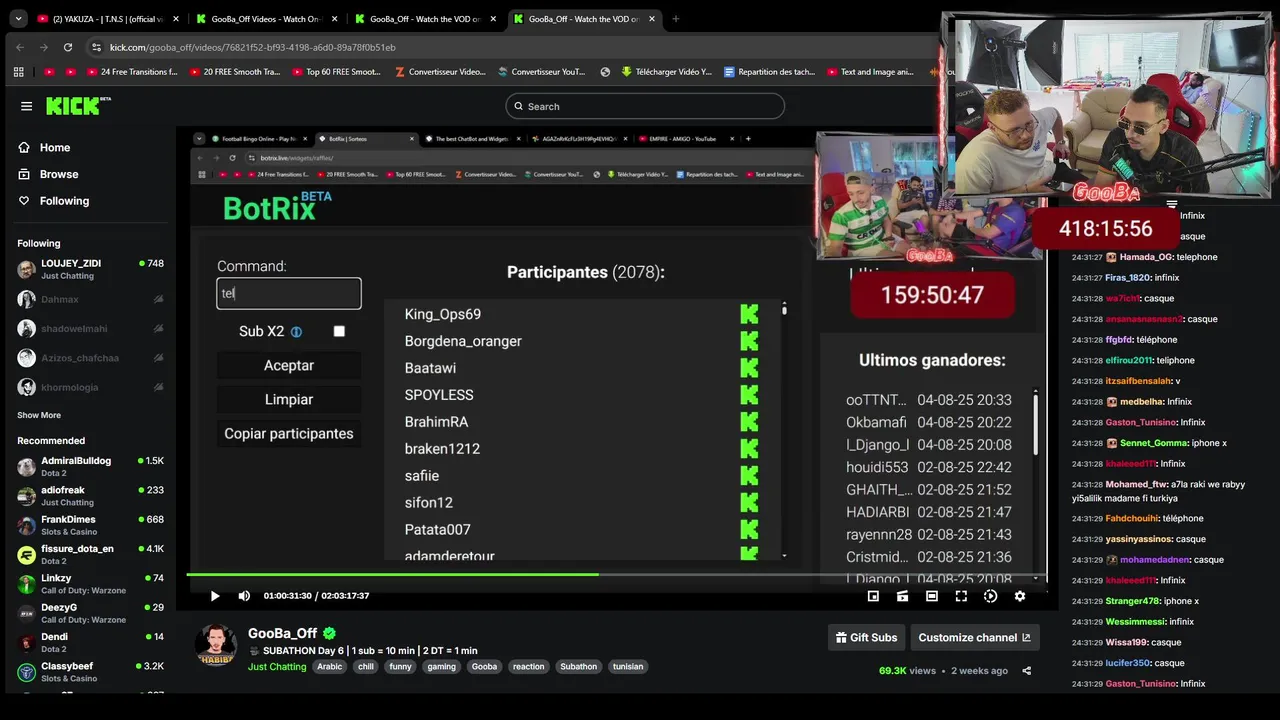Play the VOD video
Viewport: 1280px width, 720px height.
pos(215,596)
